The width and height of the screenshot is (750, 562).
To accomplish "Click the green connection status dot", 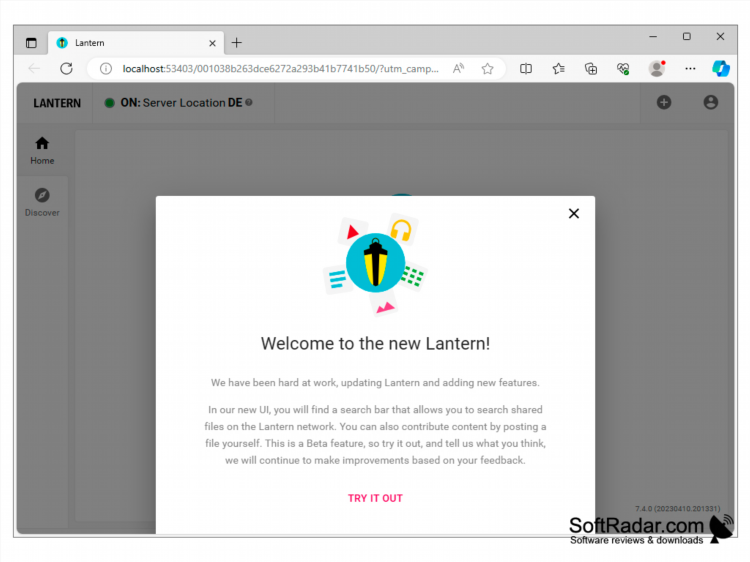I will pyautogui.click(x=110, y=103).
